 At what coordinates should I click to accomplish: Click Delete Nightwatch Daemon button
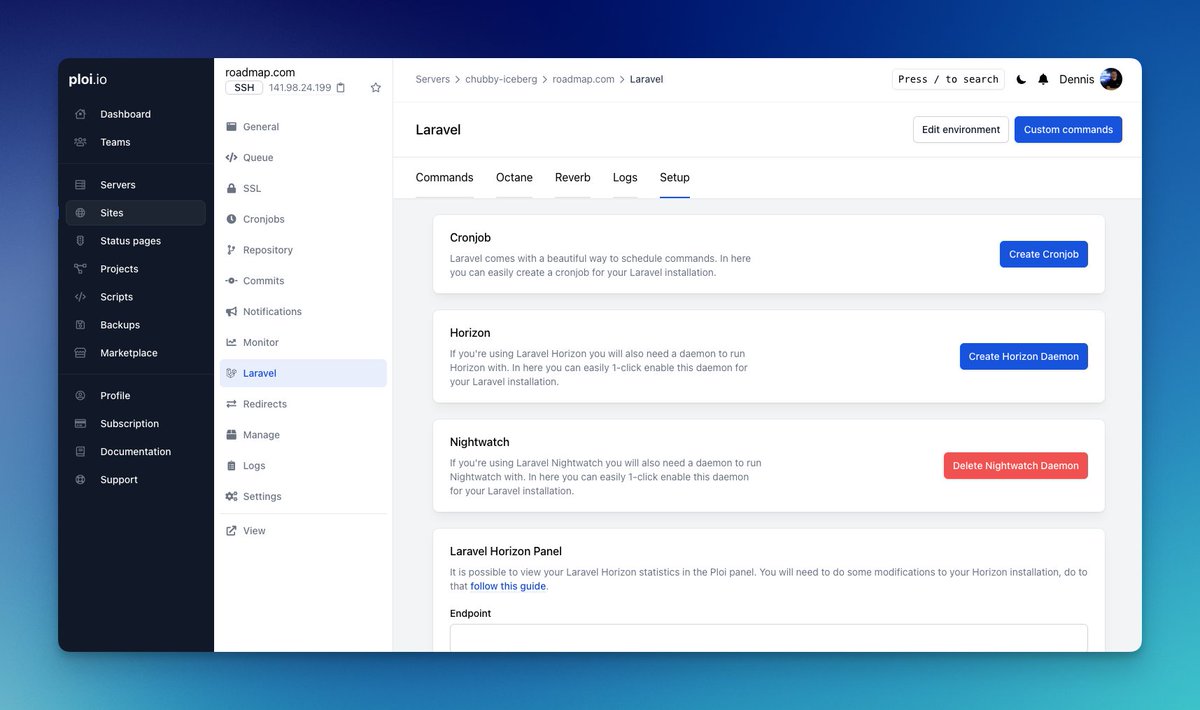coord(1016,465)
